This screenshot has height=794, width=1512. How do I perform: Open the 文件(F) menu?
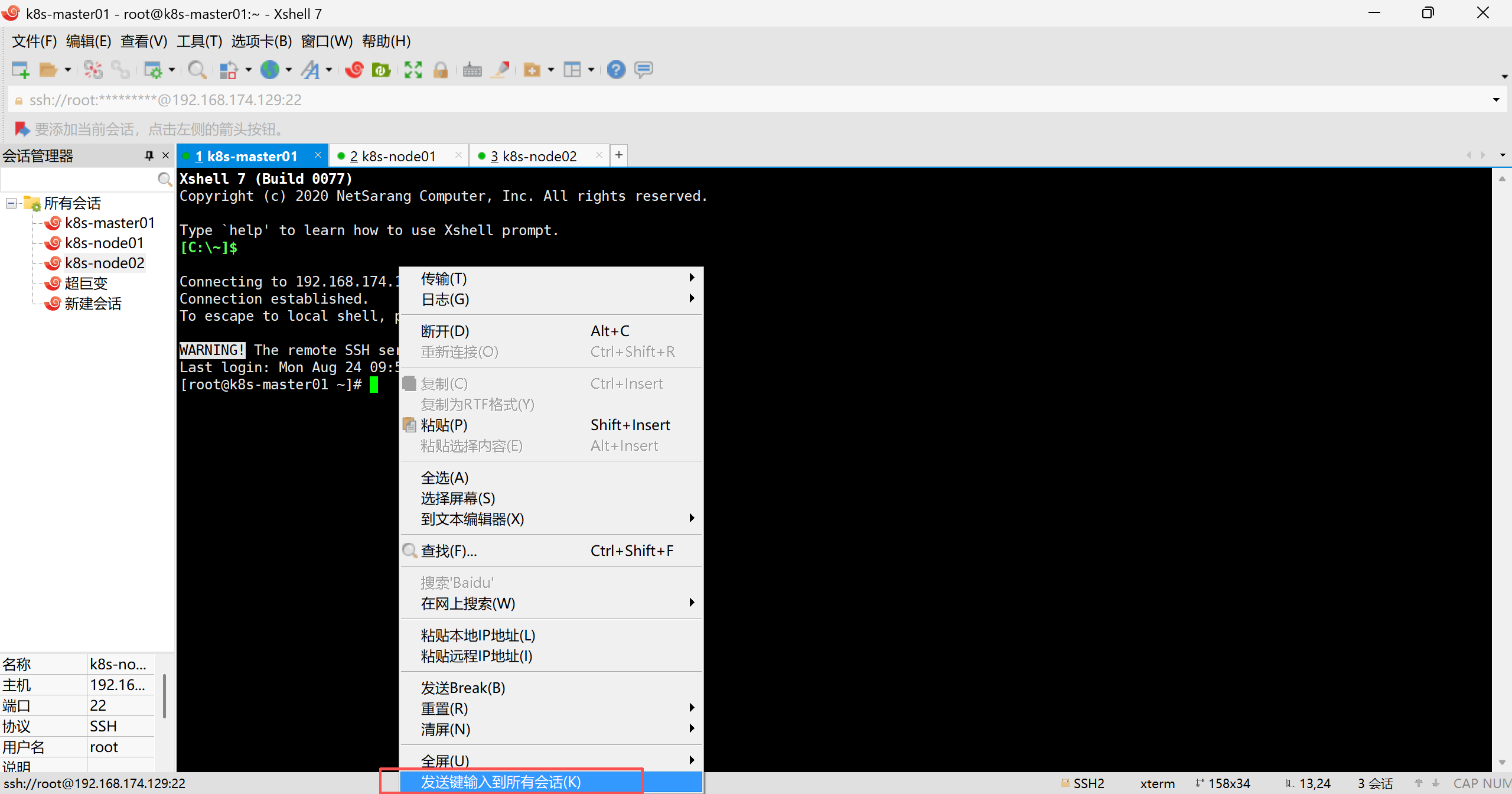34,41
